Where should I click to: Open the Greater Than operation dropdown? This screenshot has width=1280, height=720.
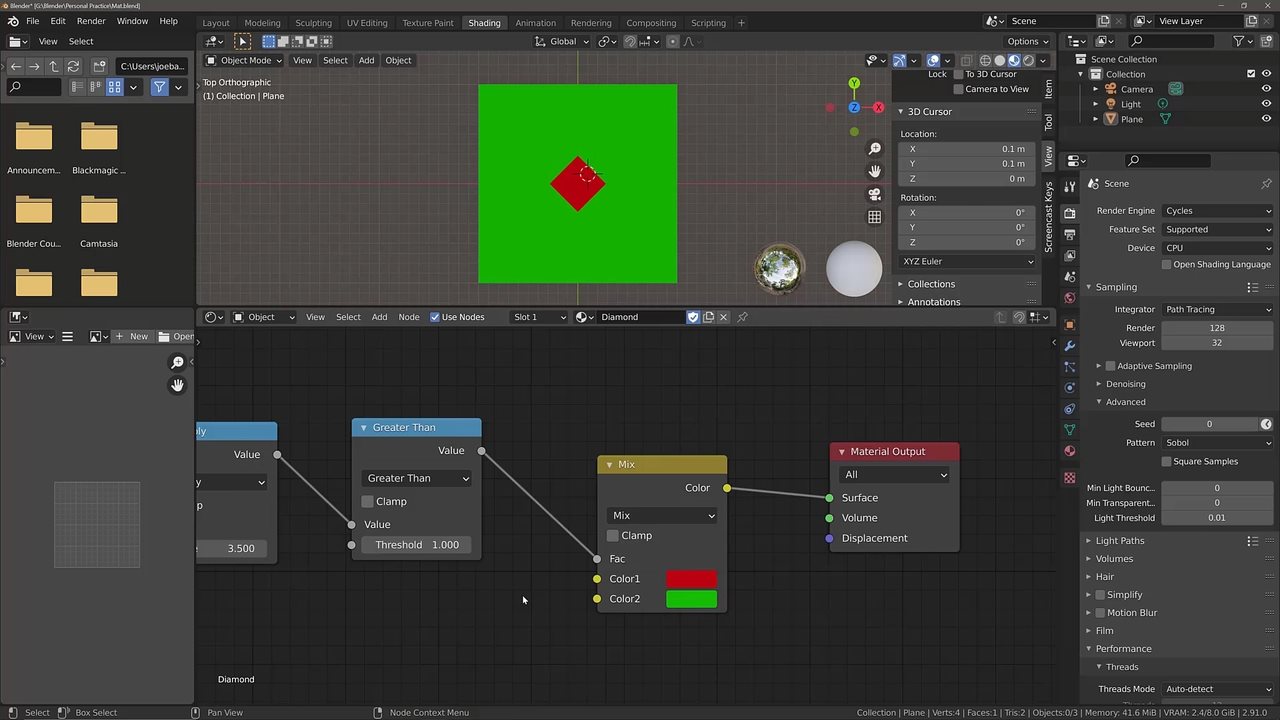coord(416,478)
